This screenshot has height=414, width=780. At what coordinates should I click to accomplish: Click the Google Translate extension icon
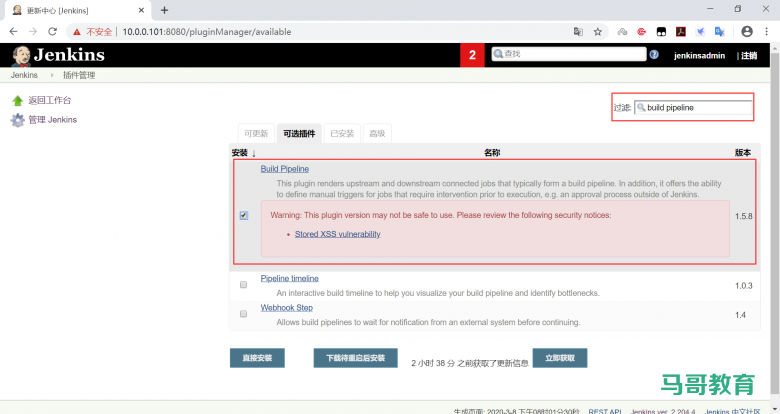719,31
